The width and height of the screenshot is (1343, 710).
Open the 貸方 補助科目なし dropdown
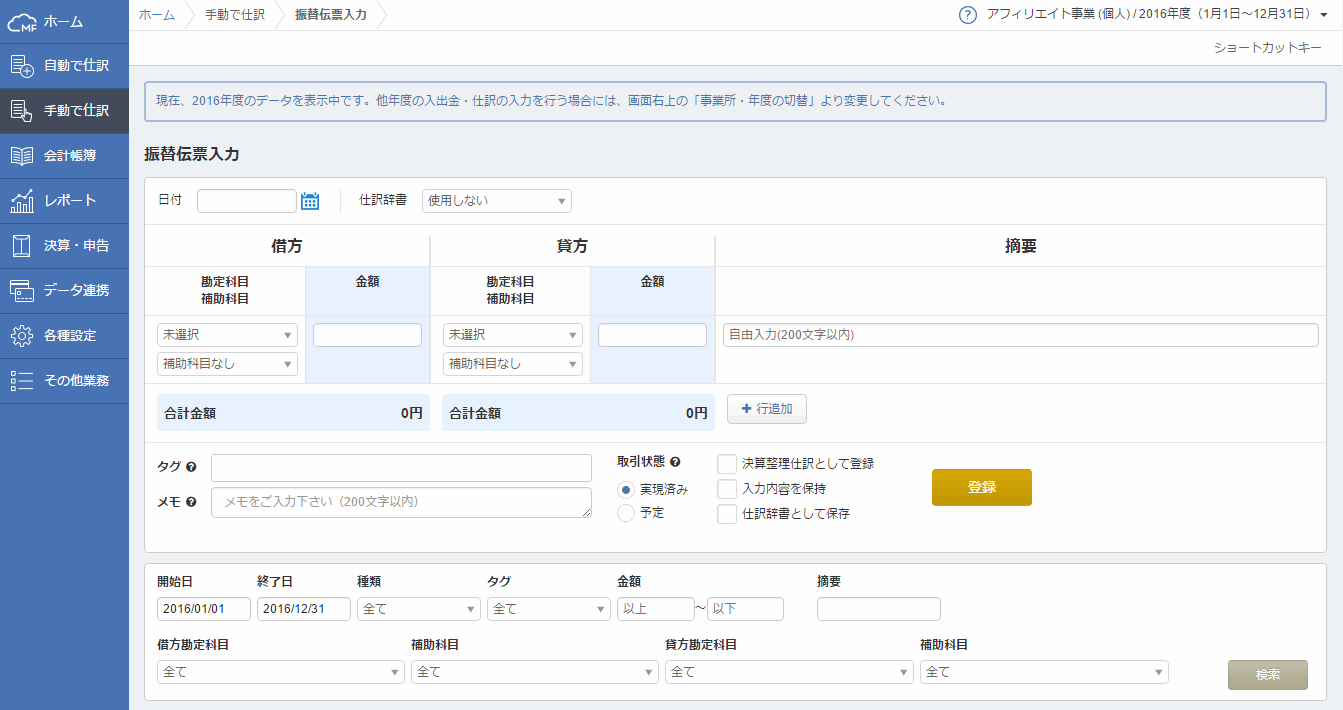coord(513,364)
